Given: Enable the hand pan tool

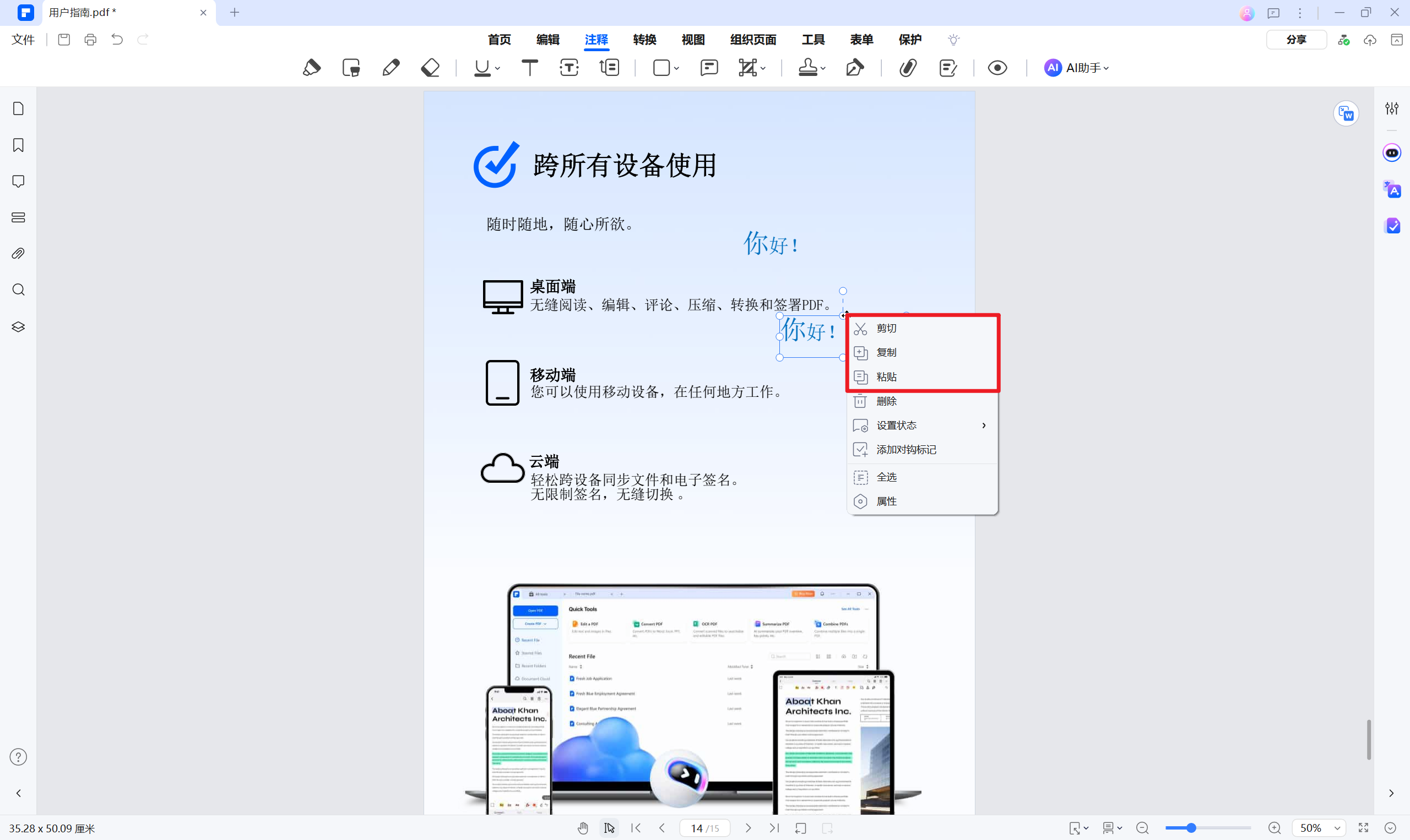Looking at the screenshot, I should tap(583, 828).
